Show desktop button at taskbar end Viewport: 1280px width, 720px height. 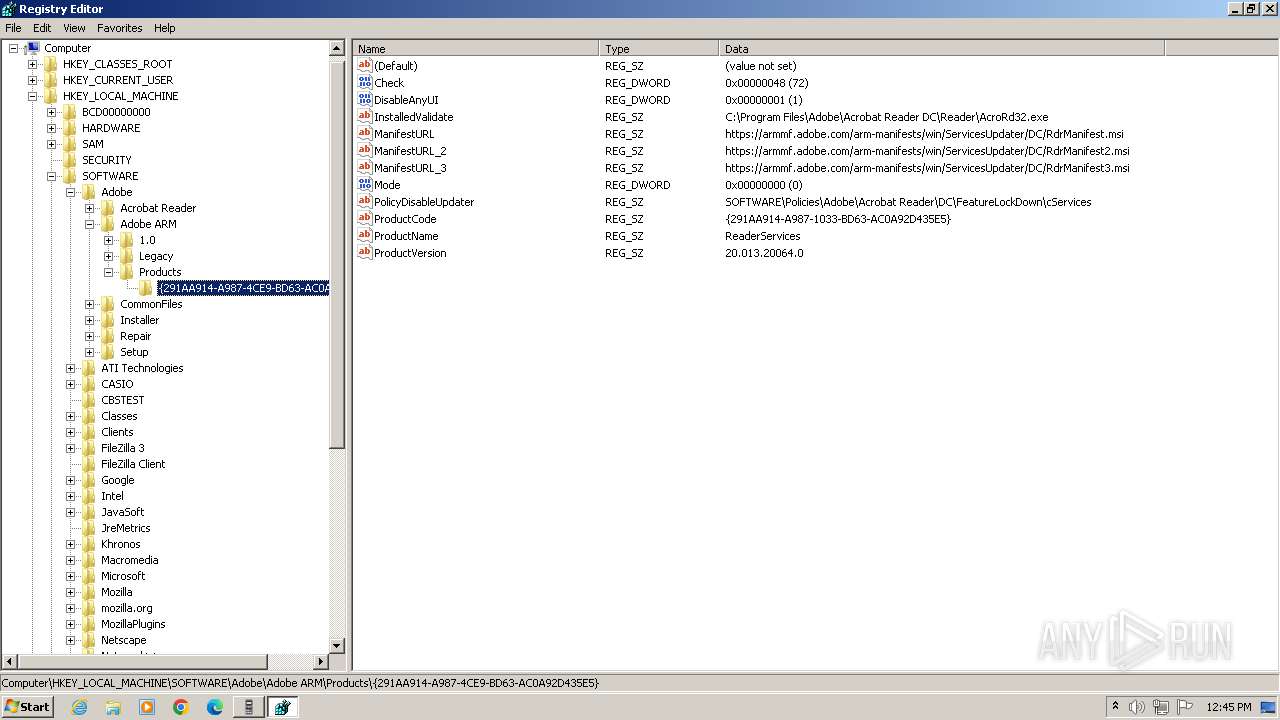pyautogui.click(x=1270, y=707)
